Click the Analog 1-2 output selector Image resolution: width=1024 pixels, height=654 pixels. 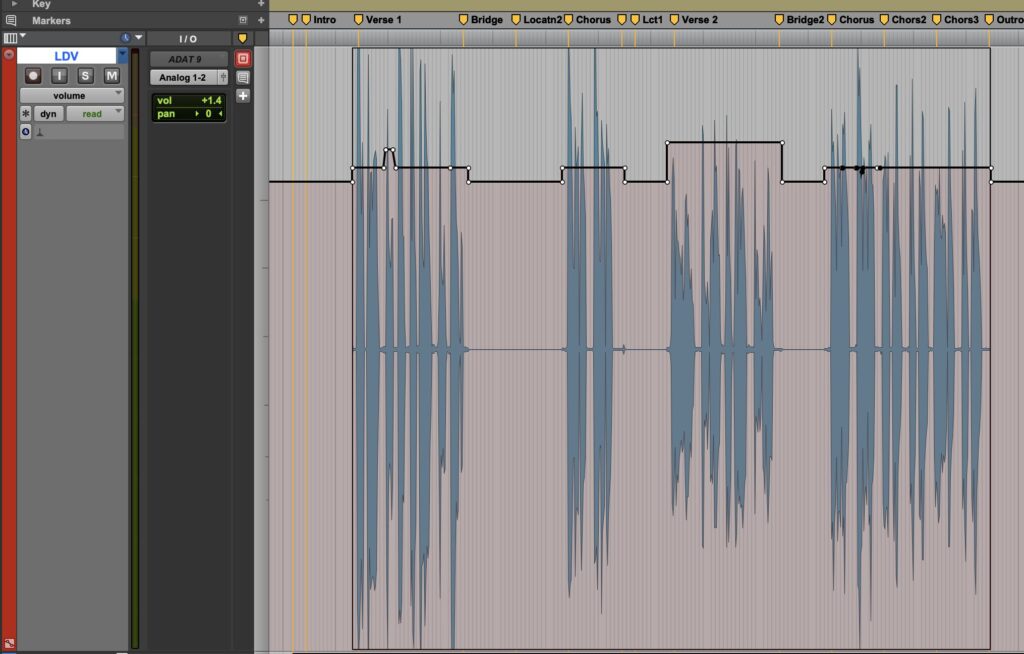point(183,77)
